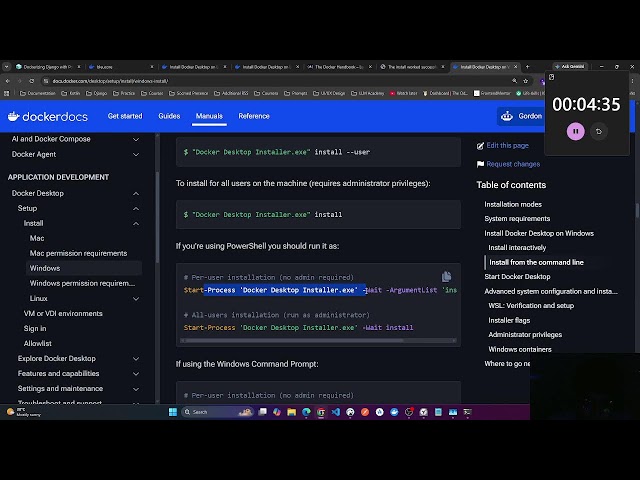Open the weather widget on taskbar
The image size is (640, 480).
(x=24, y=412)
